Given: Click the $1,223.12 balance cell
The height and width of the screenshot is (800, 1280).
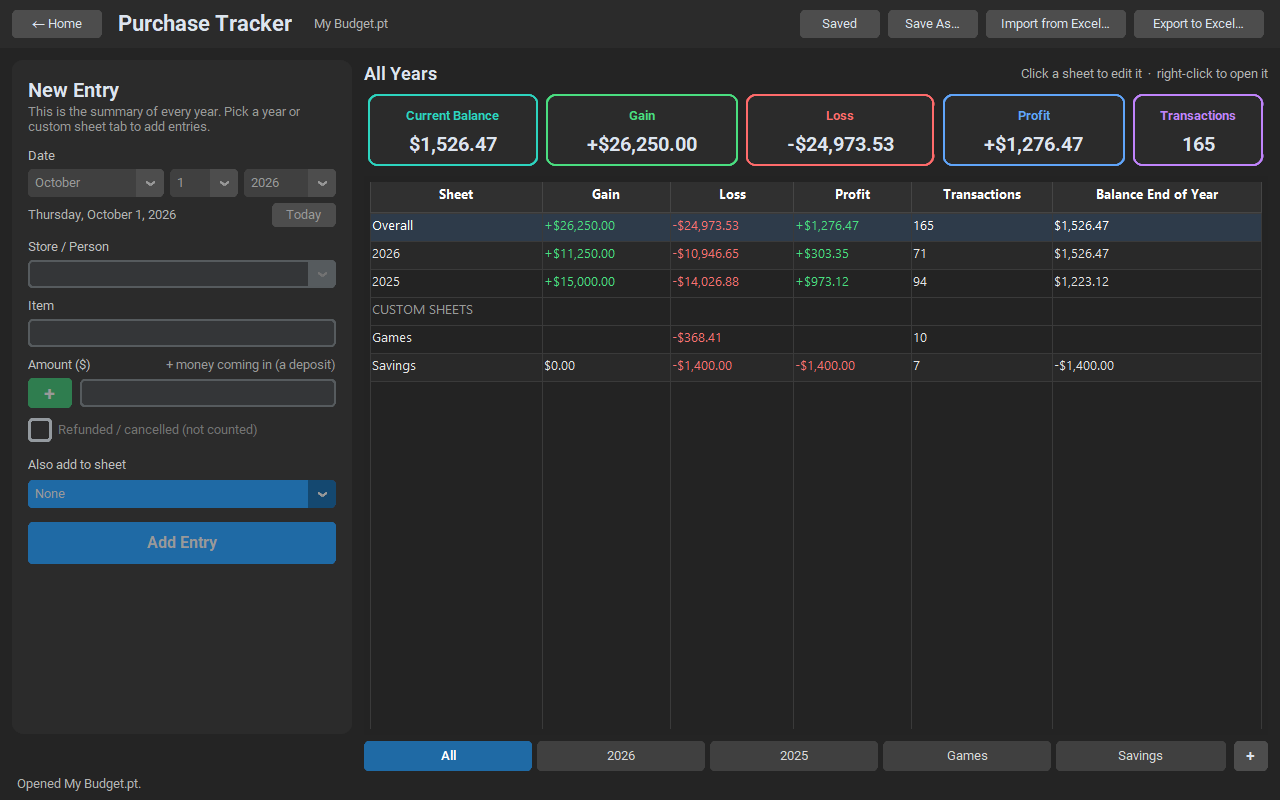Looking at the screenshot, I should pos(1157,282).
